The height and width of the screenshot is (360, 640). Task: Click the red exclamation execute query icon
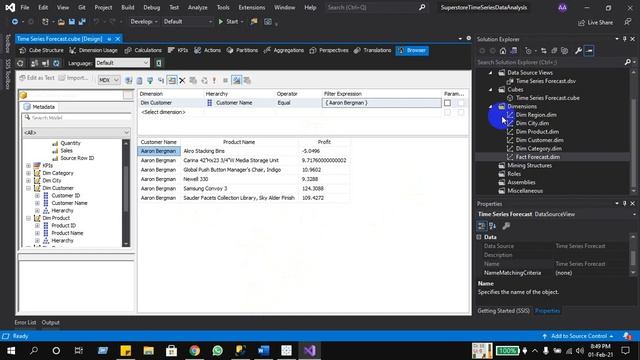click(214, 80)
